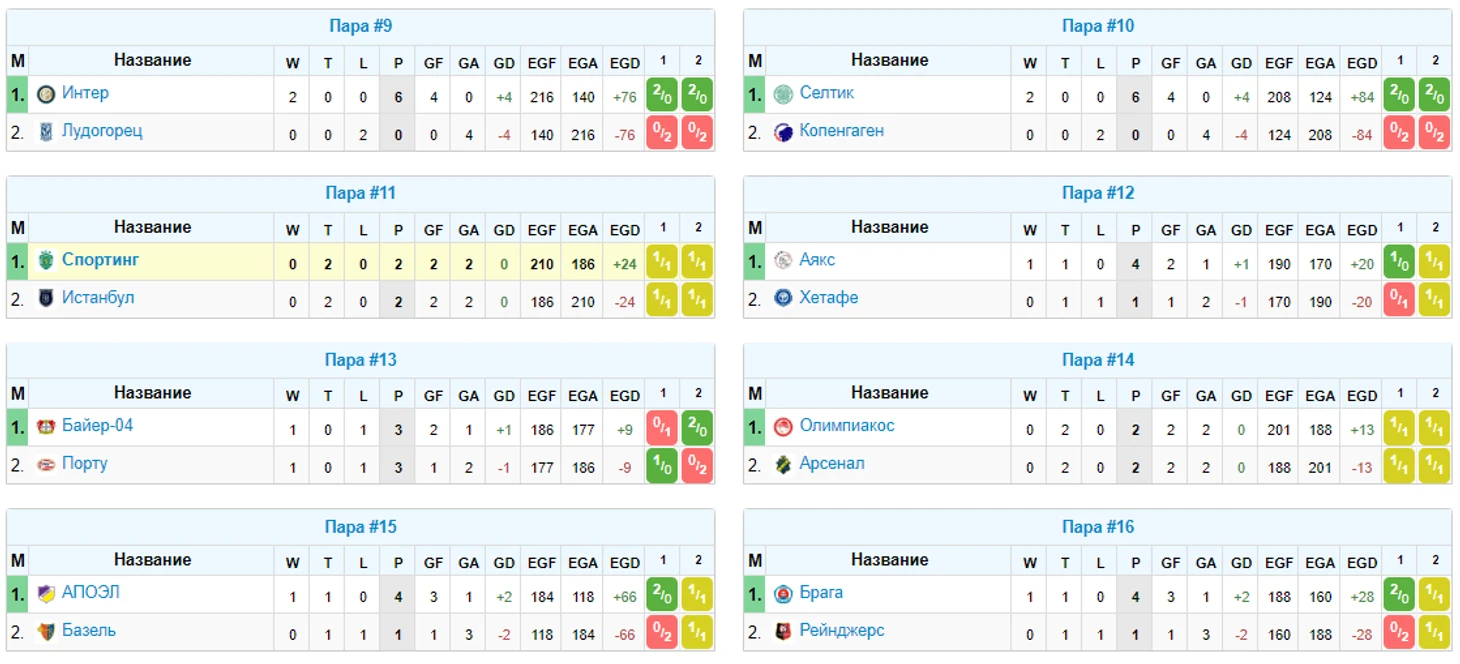This screenshot has height=664, width=1460.
Task: Click the Sporting club crest icon
Action: coord(46,261)
